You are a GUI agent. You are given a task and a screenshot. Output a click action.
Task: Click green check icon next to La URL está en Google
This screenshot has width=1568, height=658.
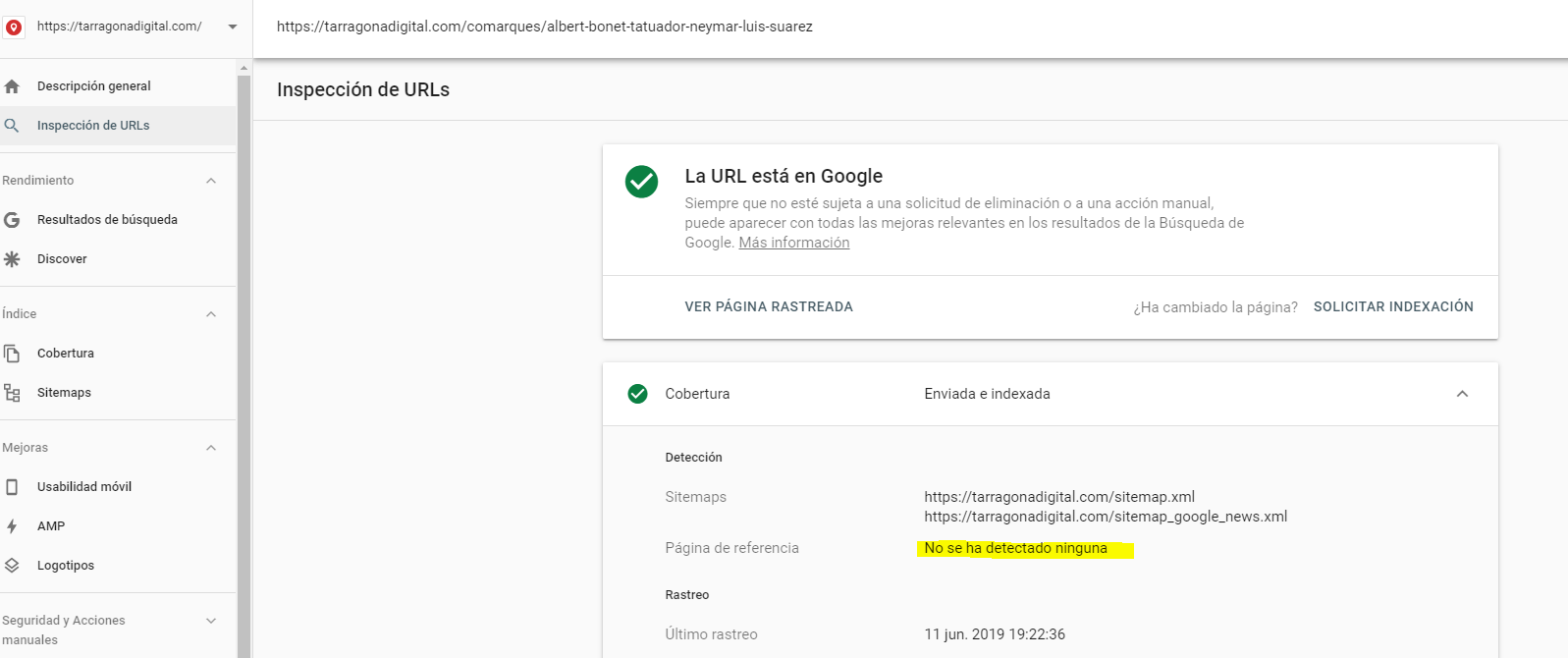coord(641,182)
